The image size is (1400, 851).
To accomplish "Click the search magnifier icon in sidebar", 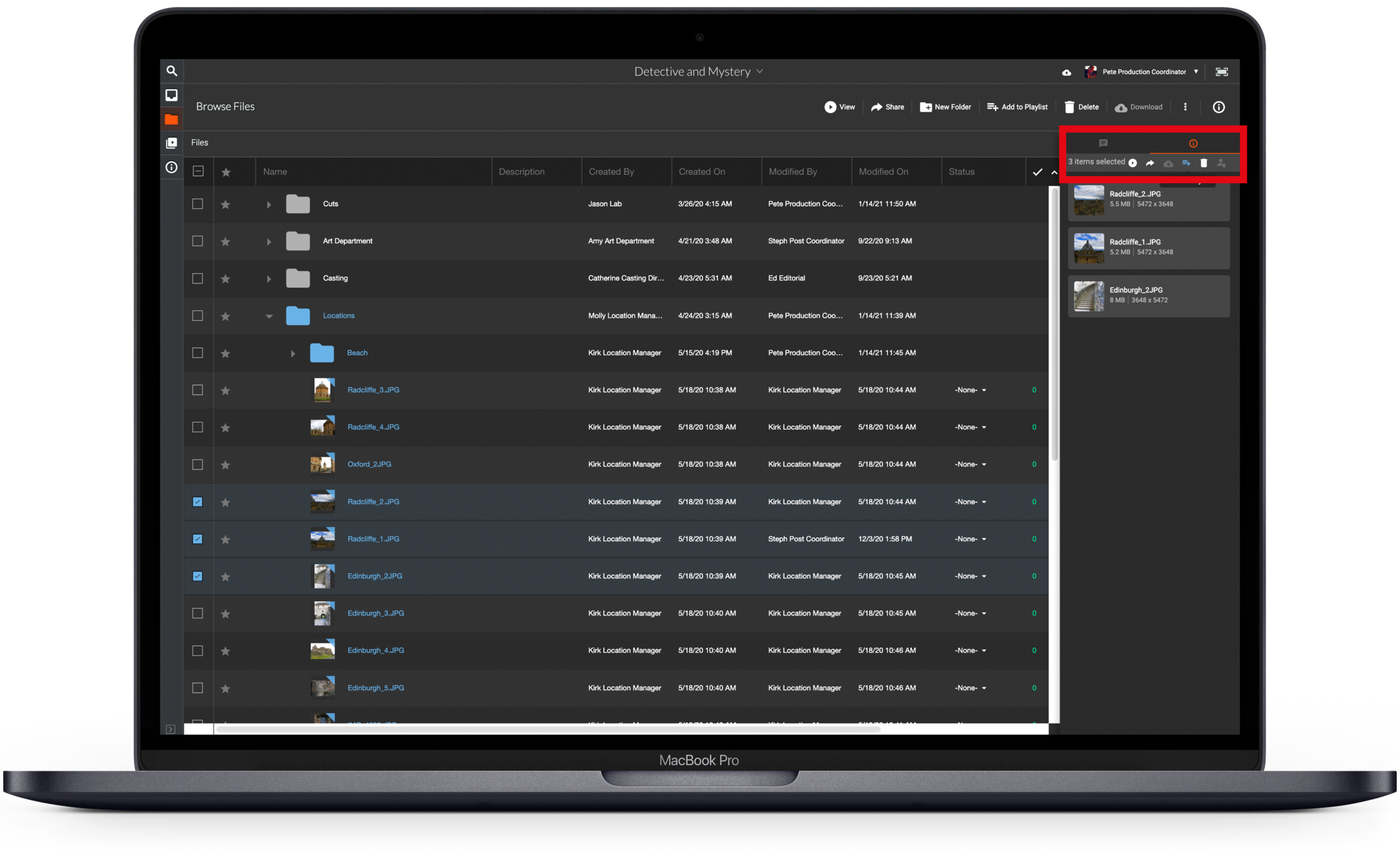I will [171, 71].
